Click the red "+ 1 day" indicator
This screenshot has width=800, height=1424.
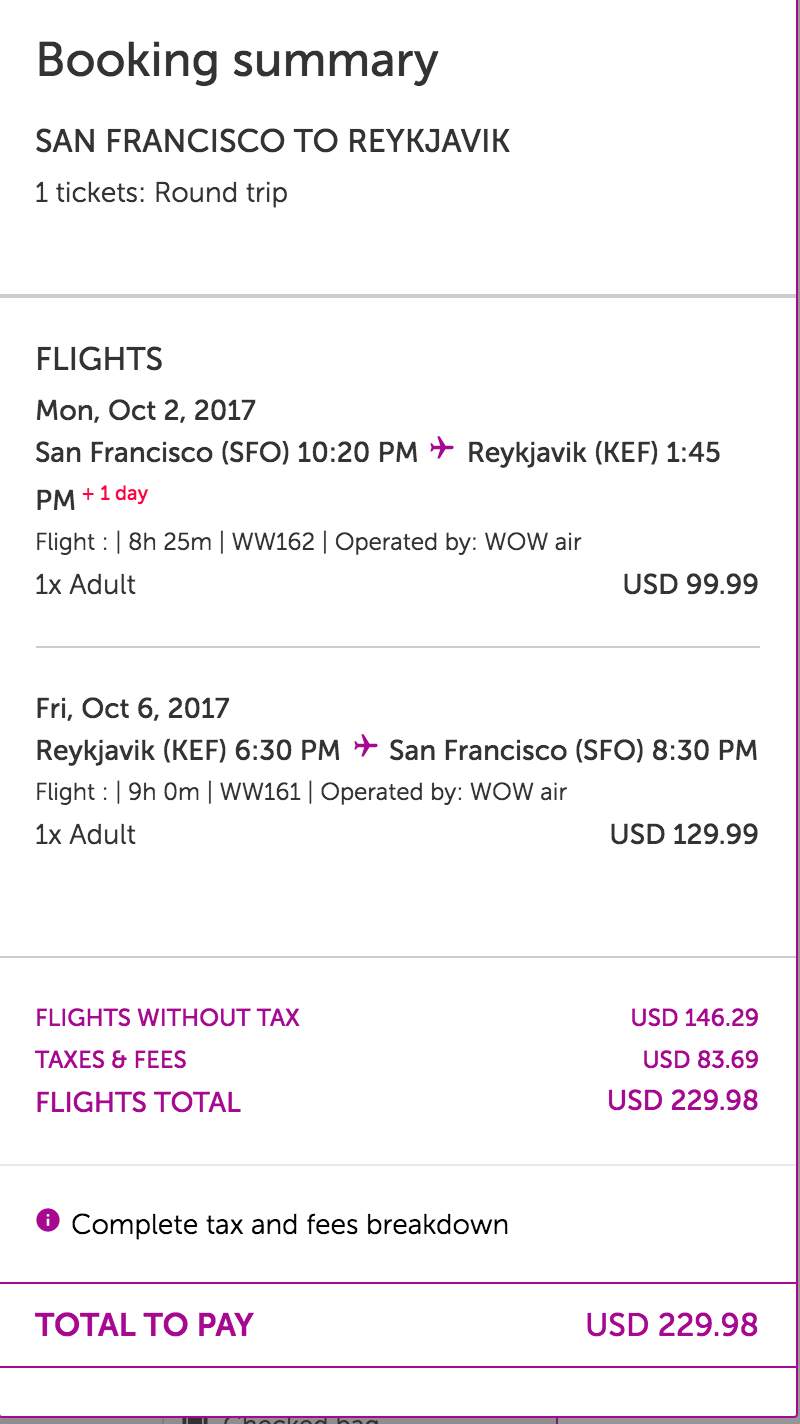[115, 494]
